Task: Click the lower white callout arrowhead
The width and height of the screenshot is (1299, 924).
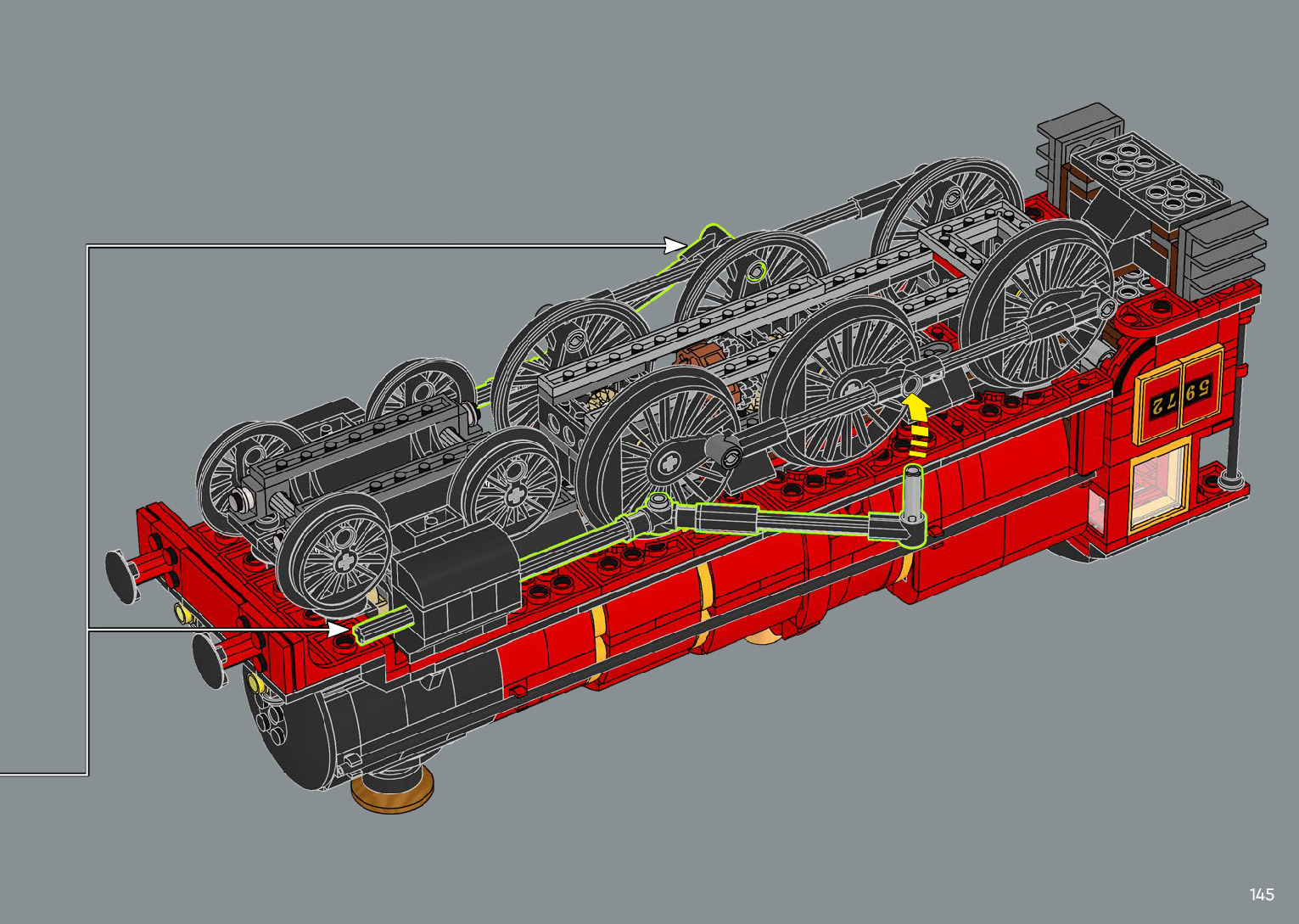Action: [338, 629]
